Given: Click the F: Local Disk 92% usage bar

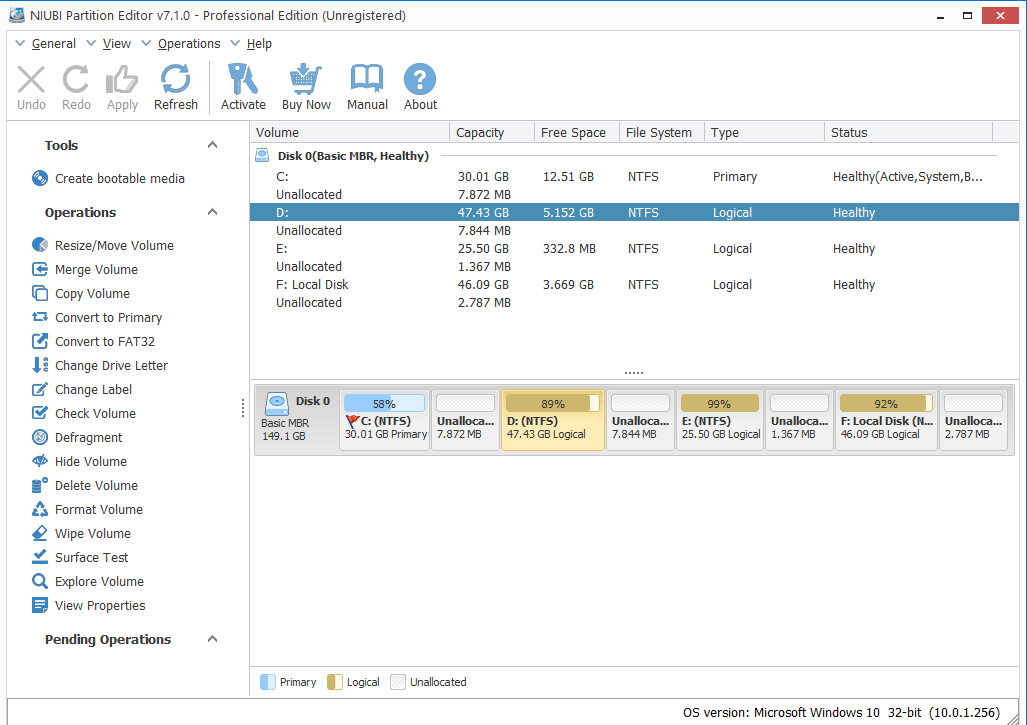Looking at the screenshot, I should 886,403.
